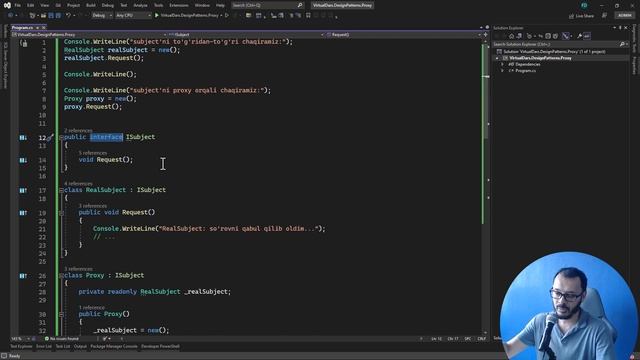Collapse the Proxy class block

pyautogui.click(x=61, y=276)
